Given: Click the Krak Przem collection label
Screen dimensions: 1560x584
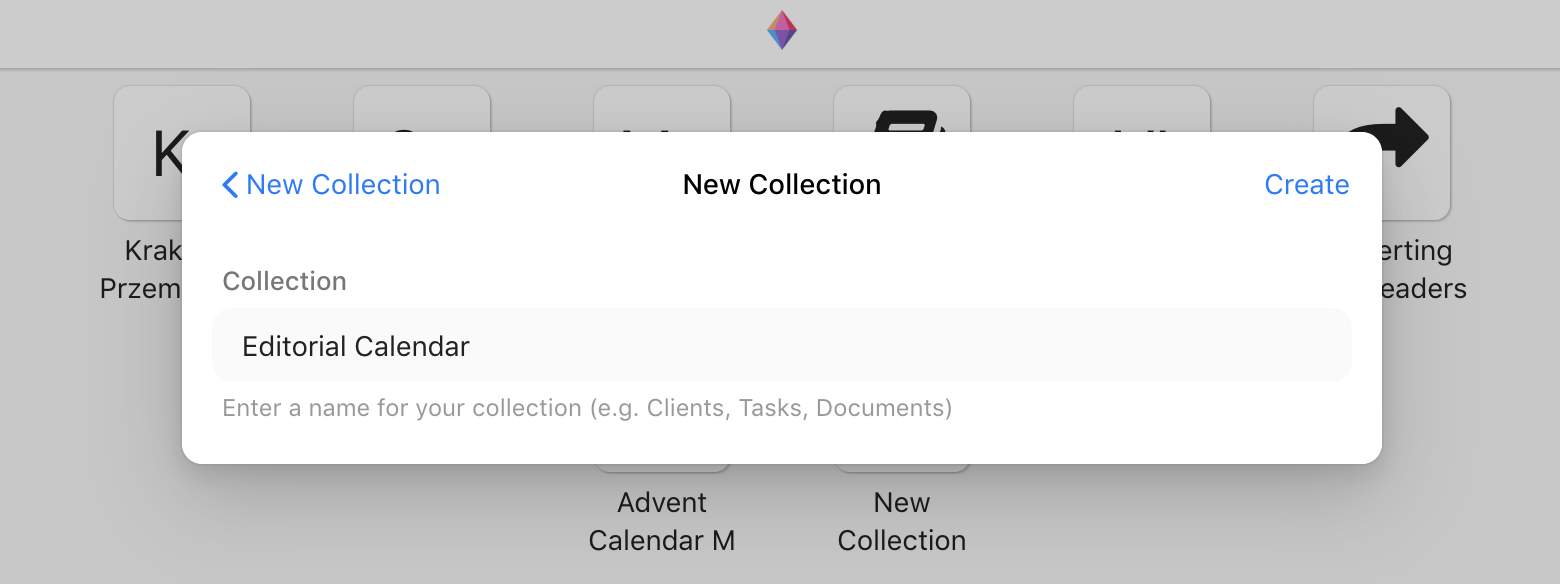Looking at the screenshot, I should (x=141, y=269).
